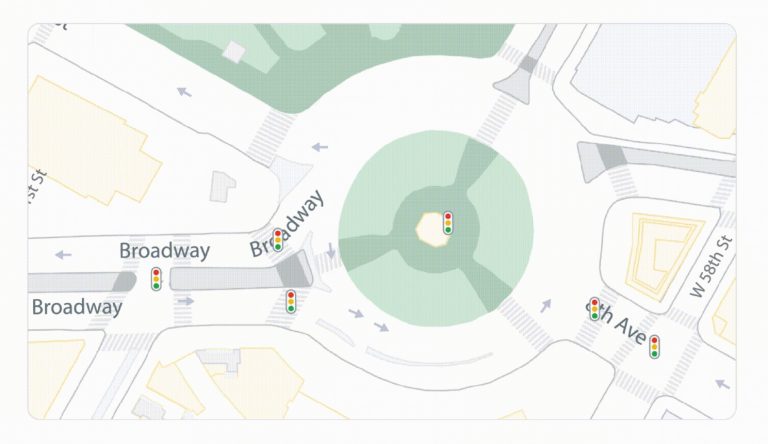Image resolution: width=768 pixels, height=444 pixels.
Task: Select traffic light below the dark gray median tip
Action: [x=291, y=301]
